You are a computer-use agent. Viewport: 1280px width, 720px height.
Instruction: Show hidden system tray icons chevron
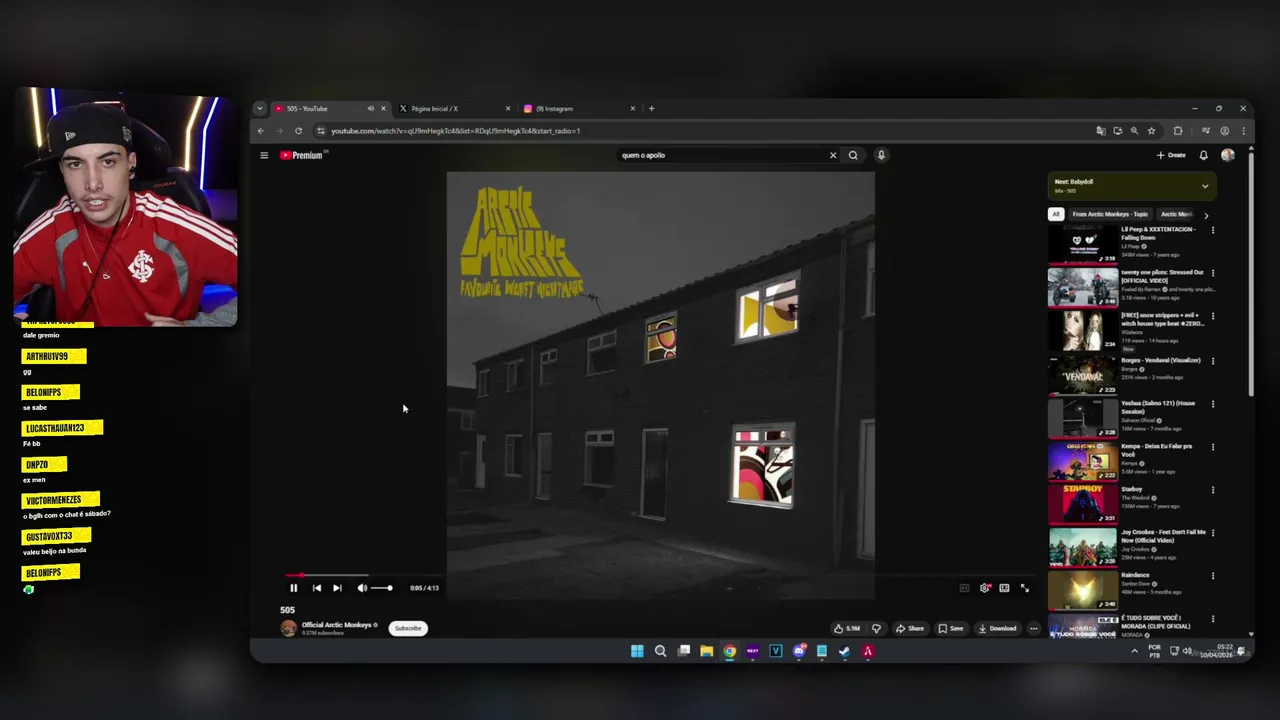pyautogui.click(x=1134, y=651)
